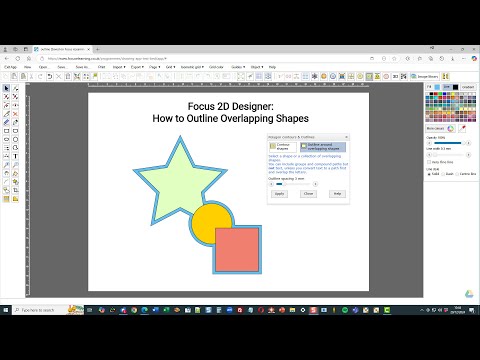Viewport: 480px width, 360px height.
Task: Click the Help button in dialog
Action: 337,194
